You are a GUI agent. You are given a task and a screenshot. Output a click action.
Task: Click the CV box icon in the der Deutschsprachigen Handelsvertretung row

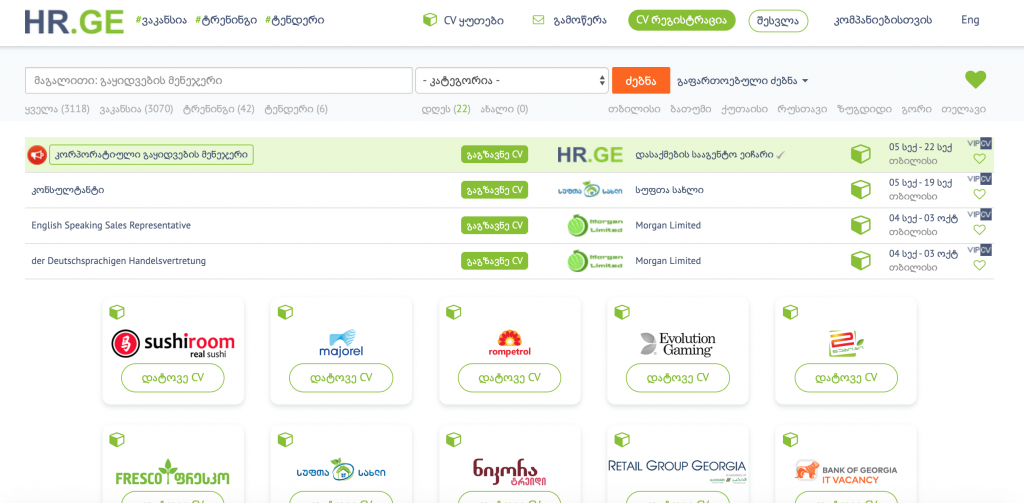click(861, 261)
